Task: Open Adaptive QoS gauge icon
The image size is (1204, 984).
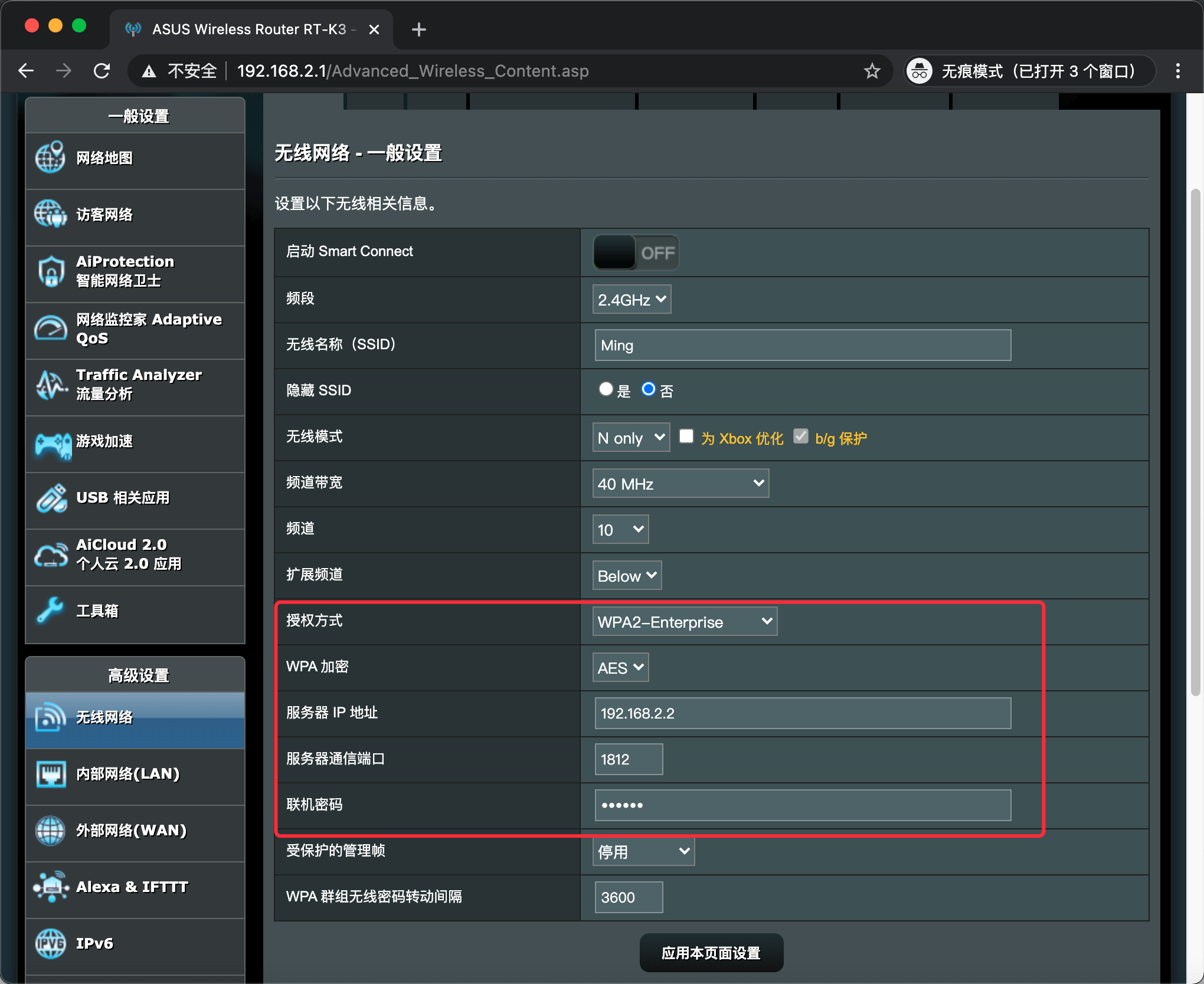Action: click(x=51, y=329)
